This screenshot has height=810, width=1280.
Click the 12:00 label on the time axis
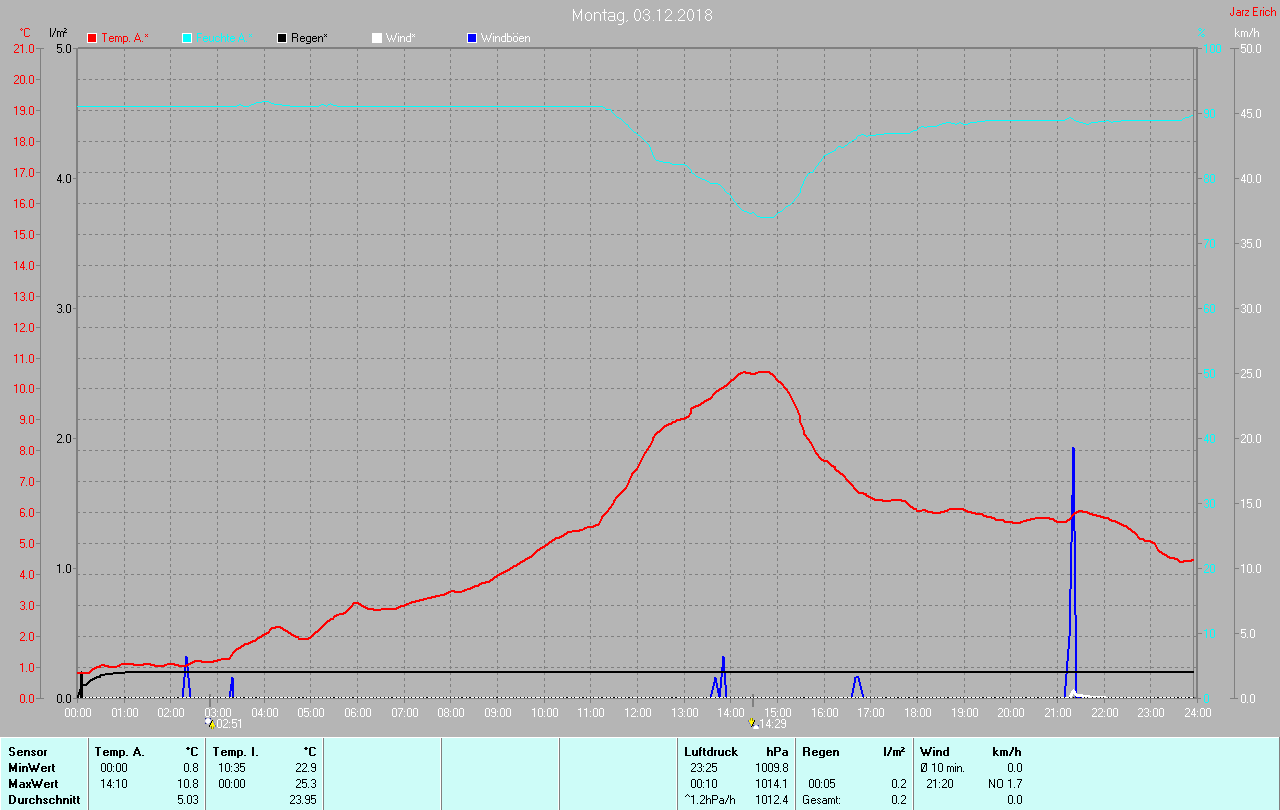638,713
